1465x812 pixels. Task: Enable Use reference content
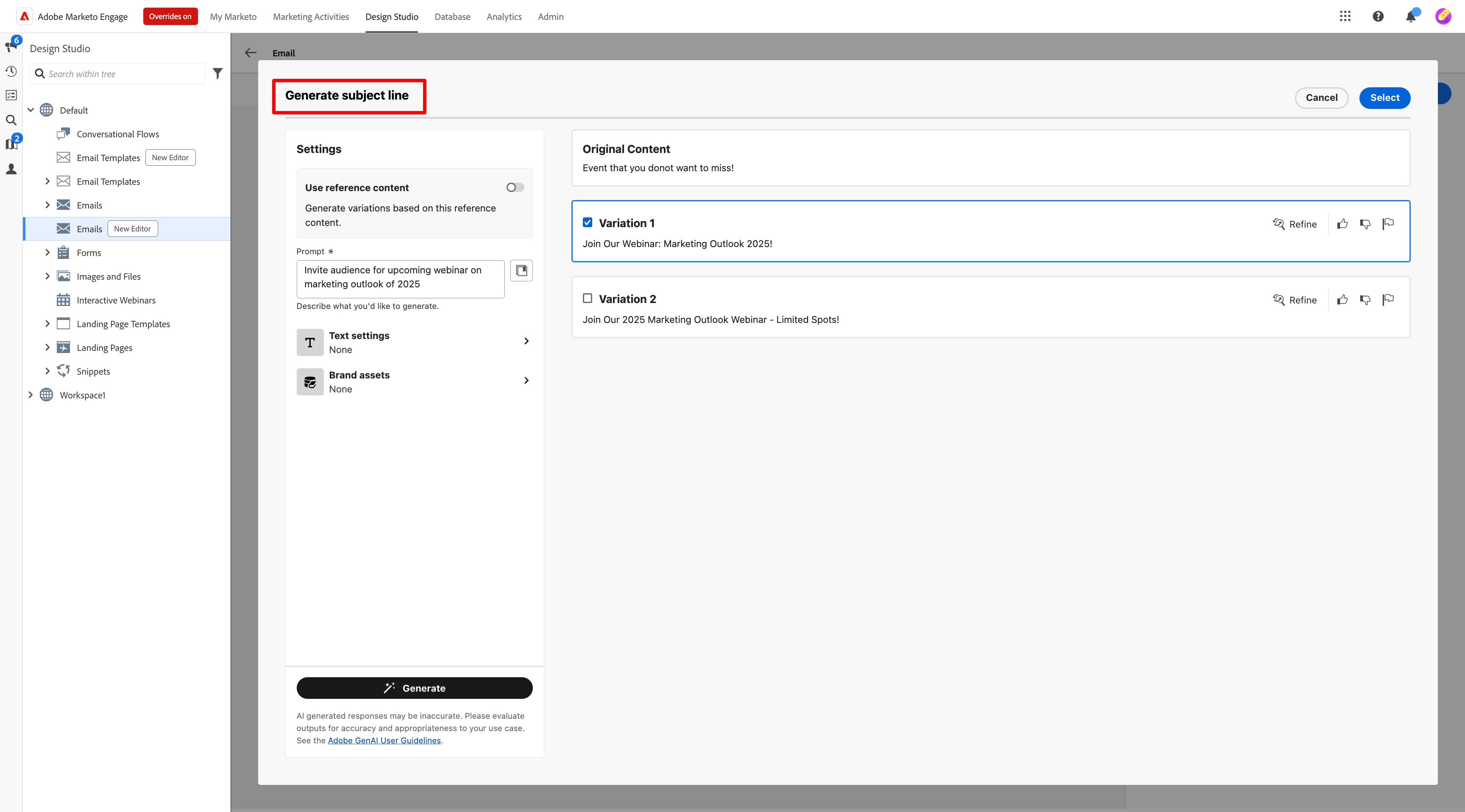[x=514, y=187]
